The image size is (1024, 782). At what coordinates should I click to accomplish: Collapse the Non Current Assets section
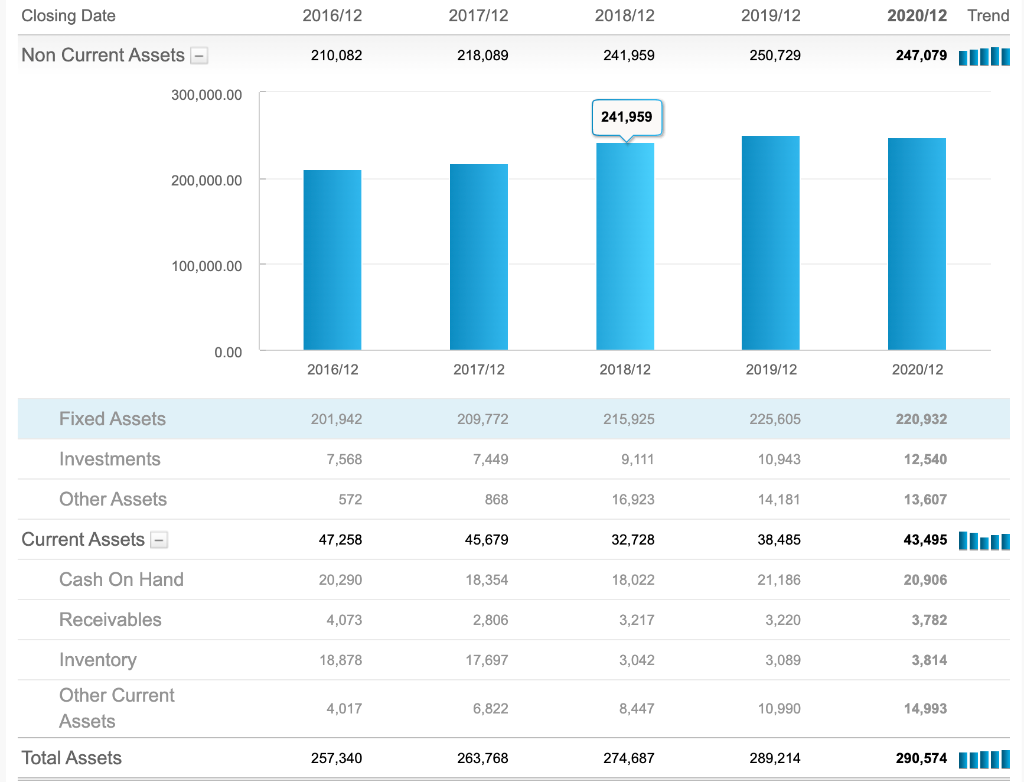coord(198,56)
